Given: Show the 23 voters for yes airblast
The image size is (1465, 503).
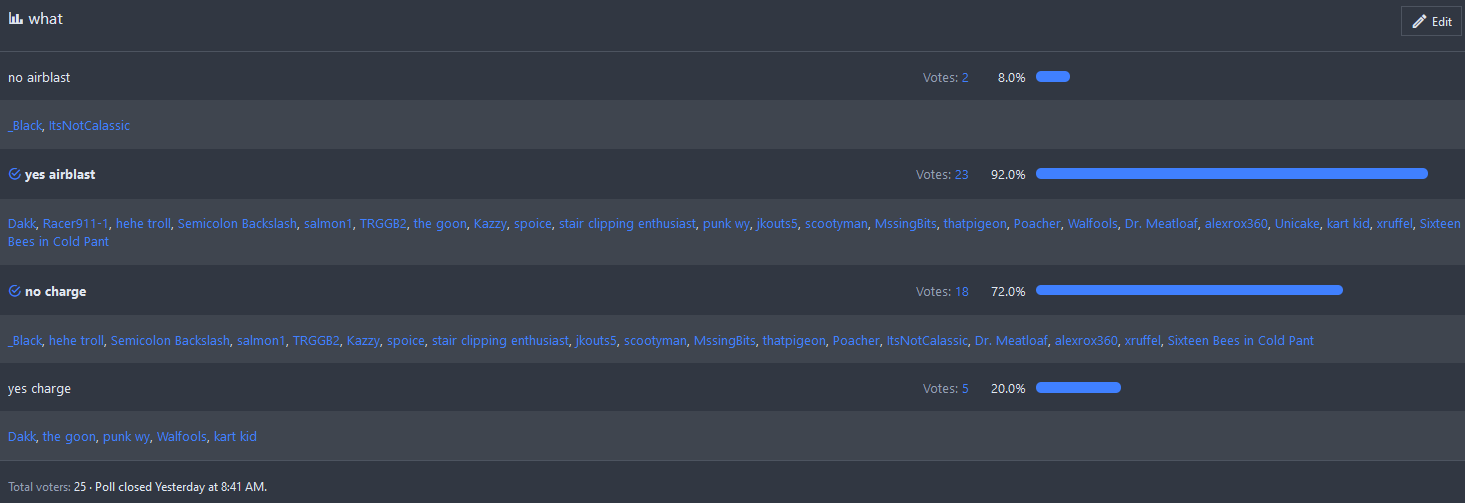Looking at the screenshot, I should click(961, 174).
